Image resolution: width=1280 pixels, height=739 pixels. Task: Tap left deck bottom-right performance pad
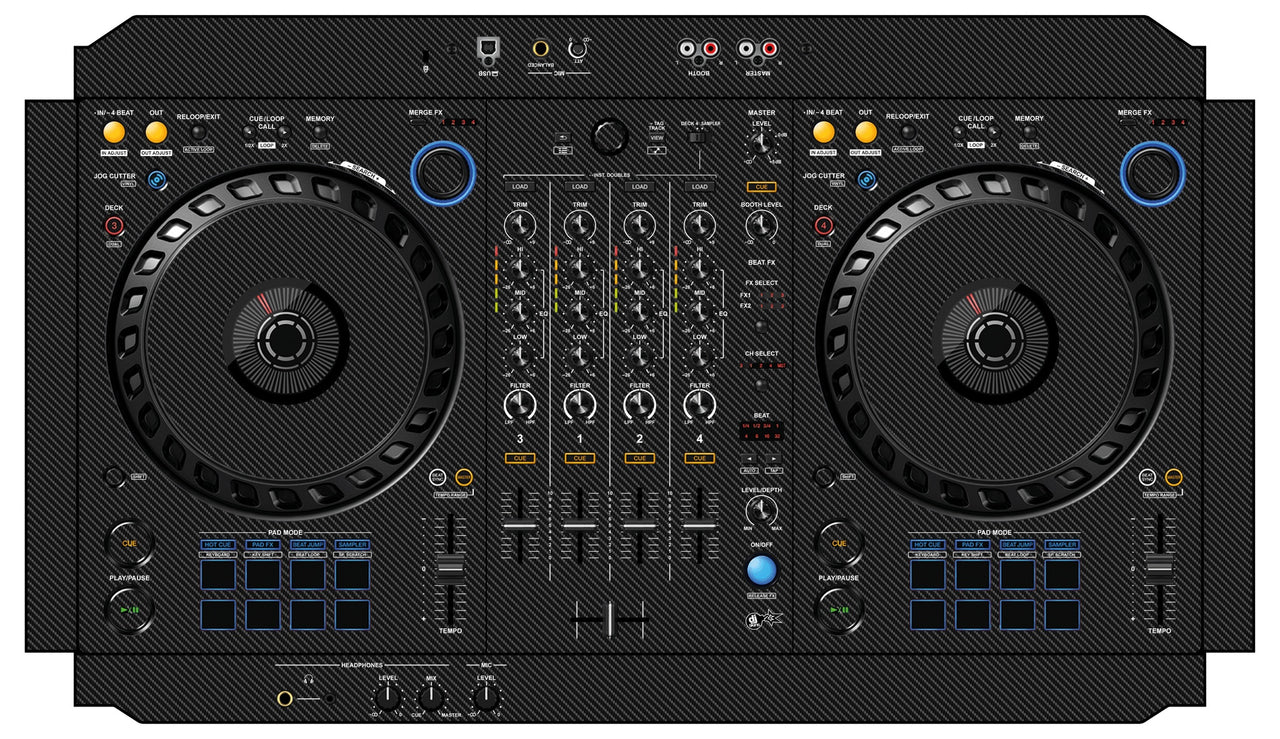[353, 614]
